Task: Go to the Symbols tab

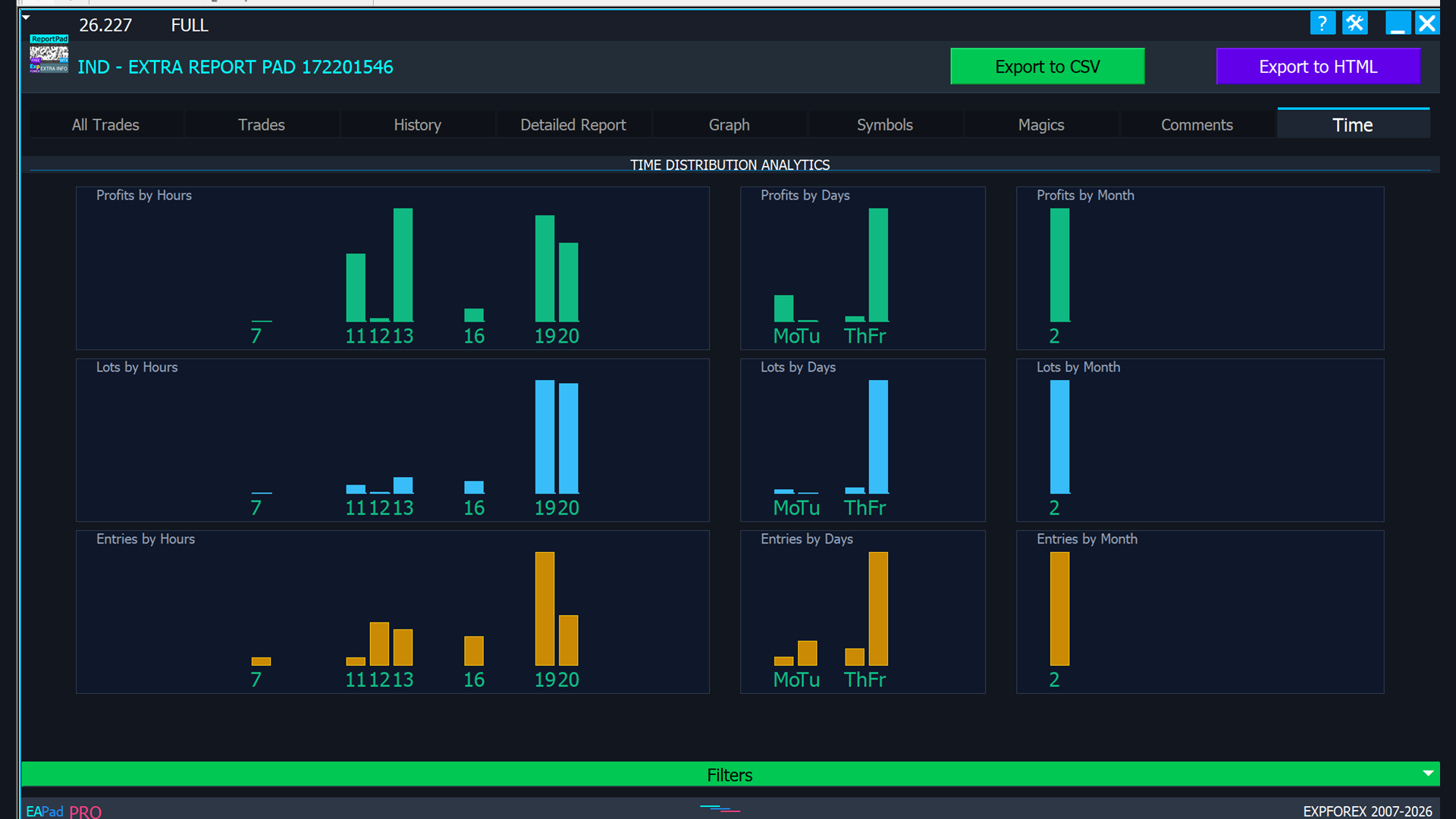Action: pos(884,124)
